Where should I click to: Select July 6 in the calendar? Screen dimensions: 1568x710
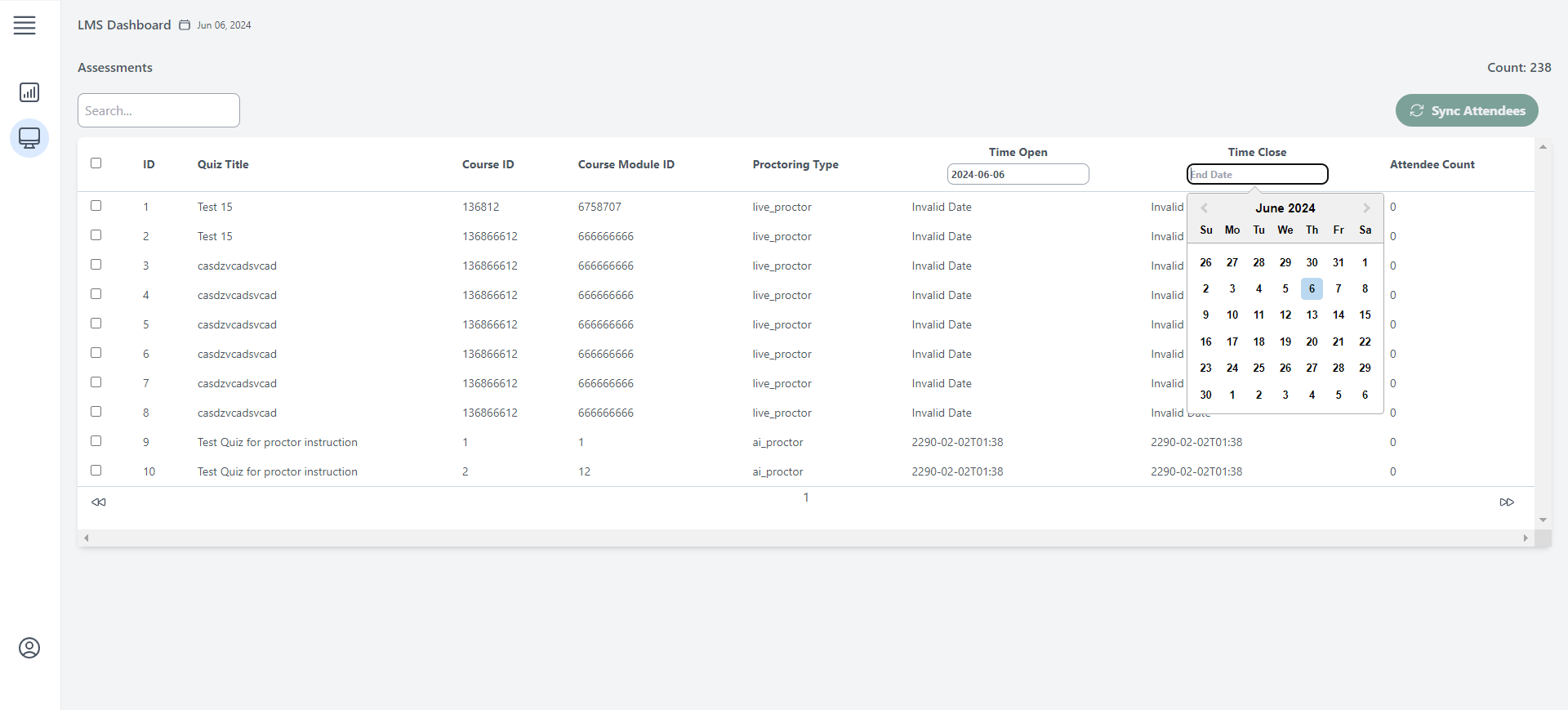[1365, 395]
